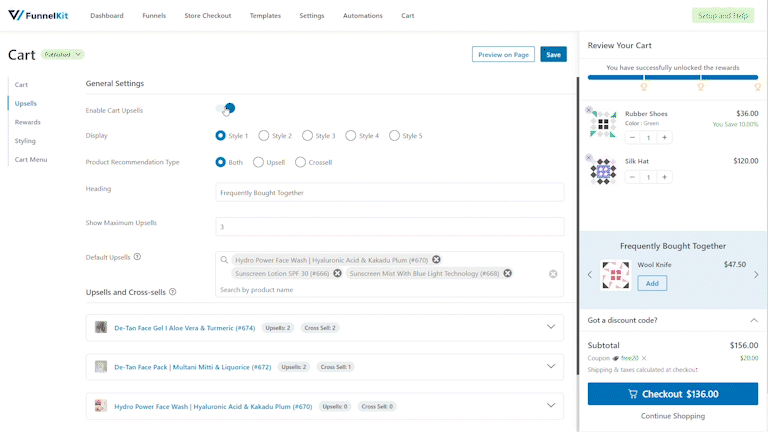The width and height of the screenshot is (768, 432).
Task: Click the FunnelKit logo
Action: tap(38, 15)
